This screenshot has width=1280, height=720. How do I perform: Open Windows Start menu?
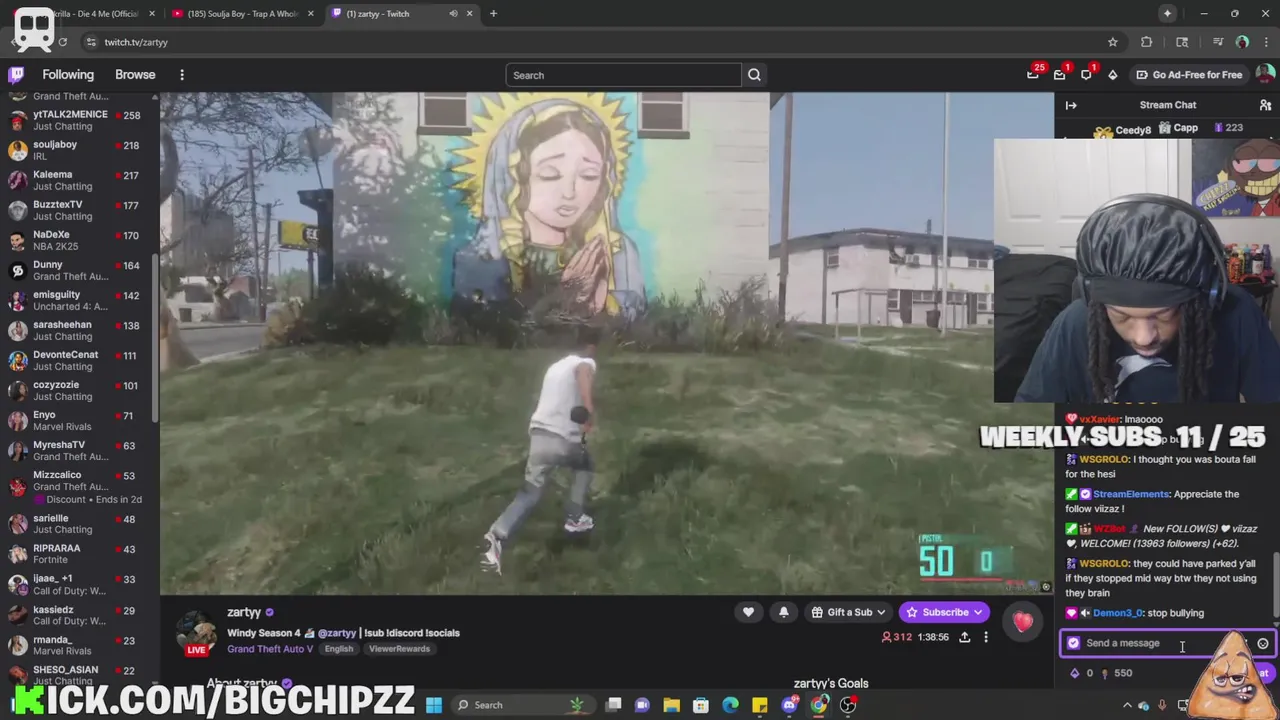pyautogui.click(x=433, y=705)
